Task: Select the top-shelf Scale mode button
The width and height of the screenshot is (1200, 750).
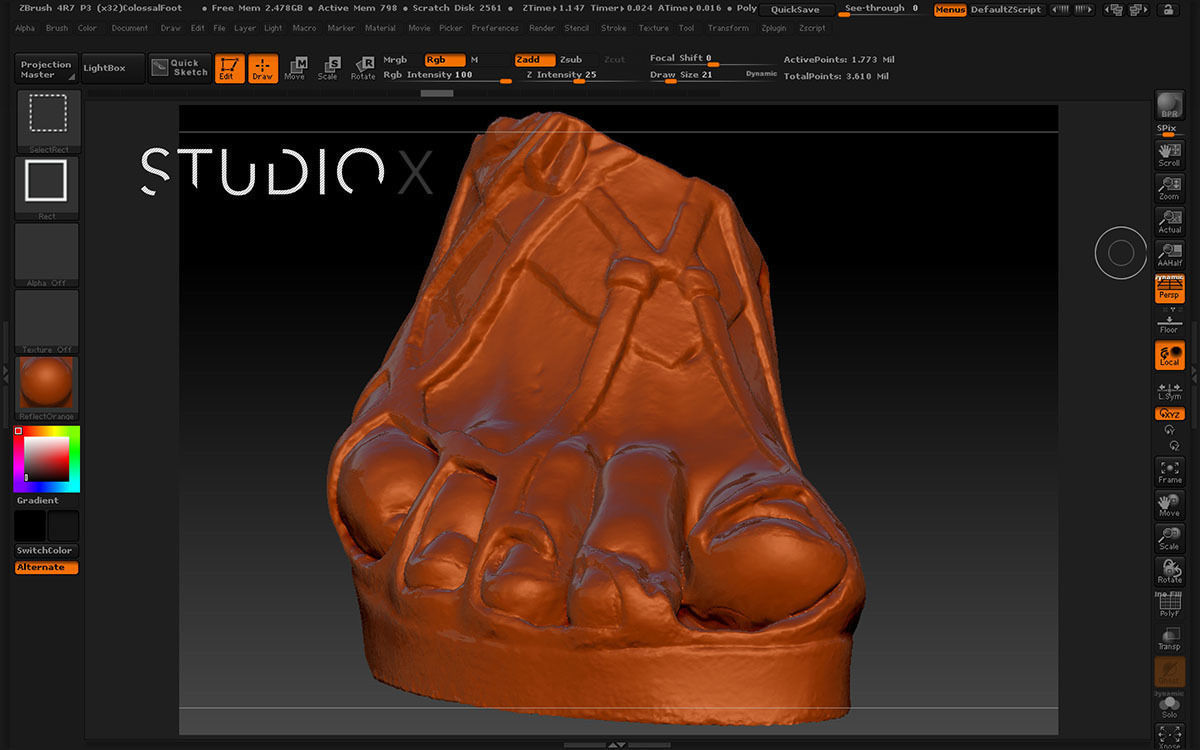Action: [x=329, y=68]
